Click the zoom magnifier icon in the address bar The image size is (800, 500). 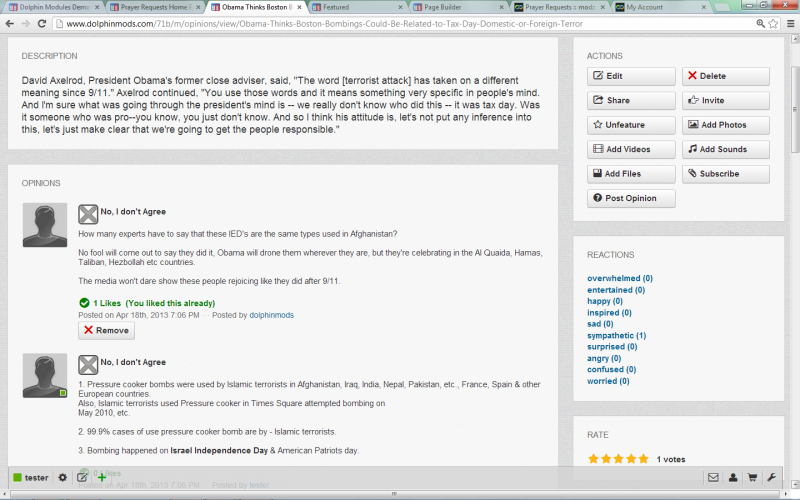point(760,23)
